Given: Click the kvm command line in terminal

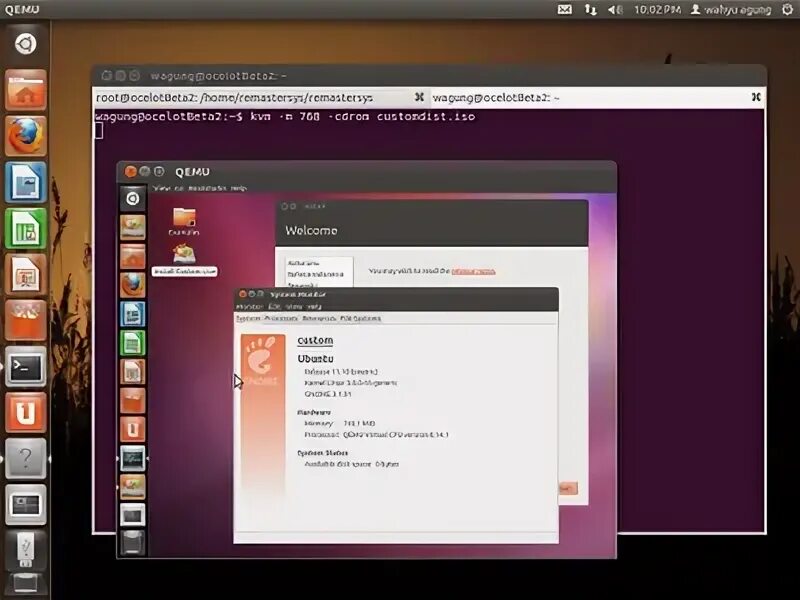Looking at the screenshot, I should coord(286,117).
